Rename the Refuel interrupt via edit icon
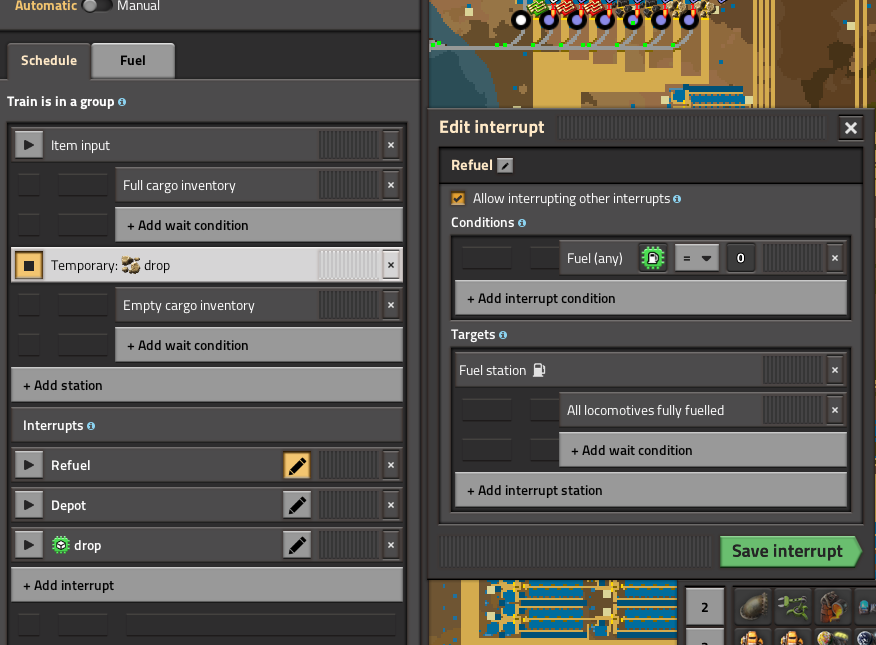The height and width of the screenshot is (645, 876). (x=505, y=165)
